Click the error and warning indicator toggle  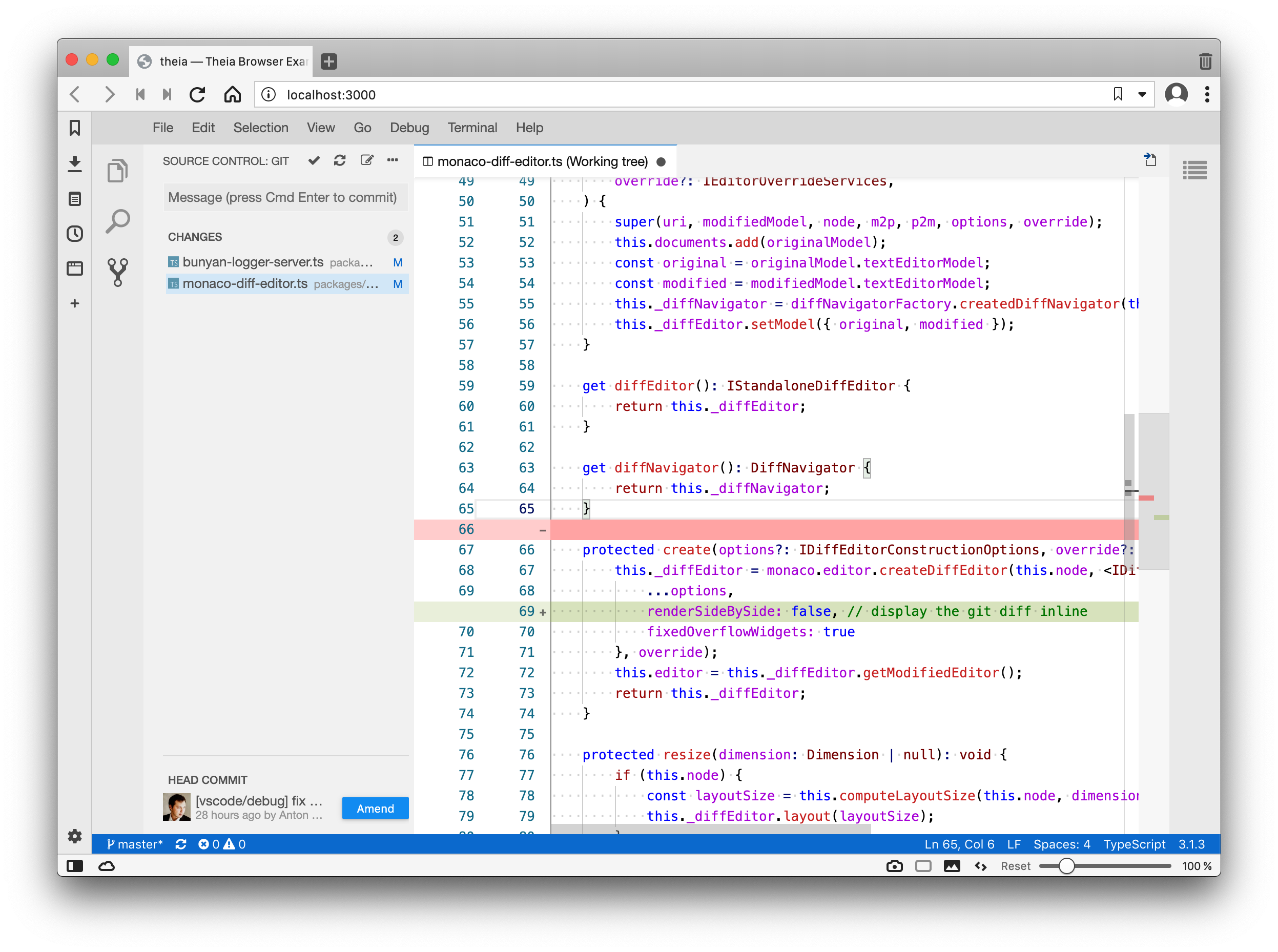point(222,844)
